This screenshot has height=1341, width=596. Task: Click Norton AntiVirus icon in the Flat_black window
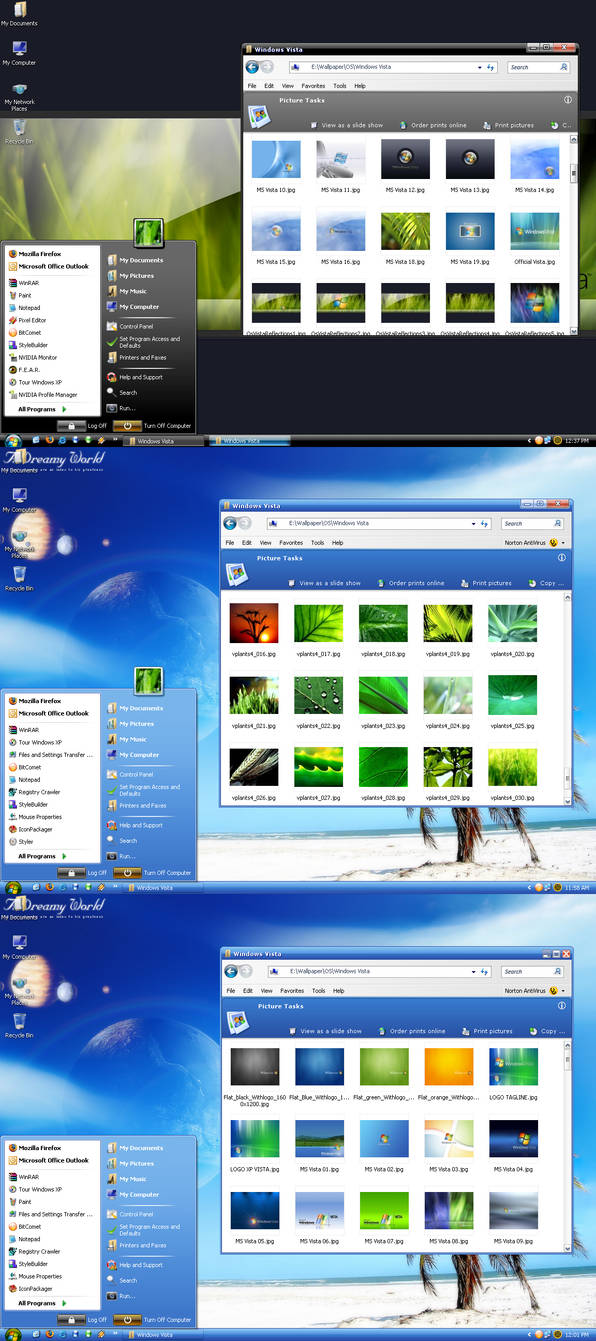(x=554, y=991)
